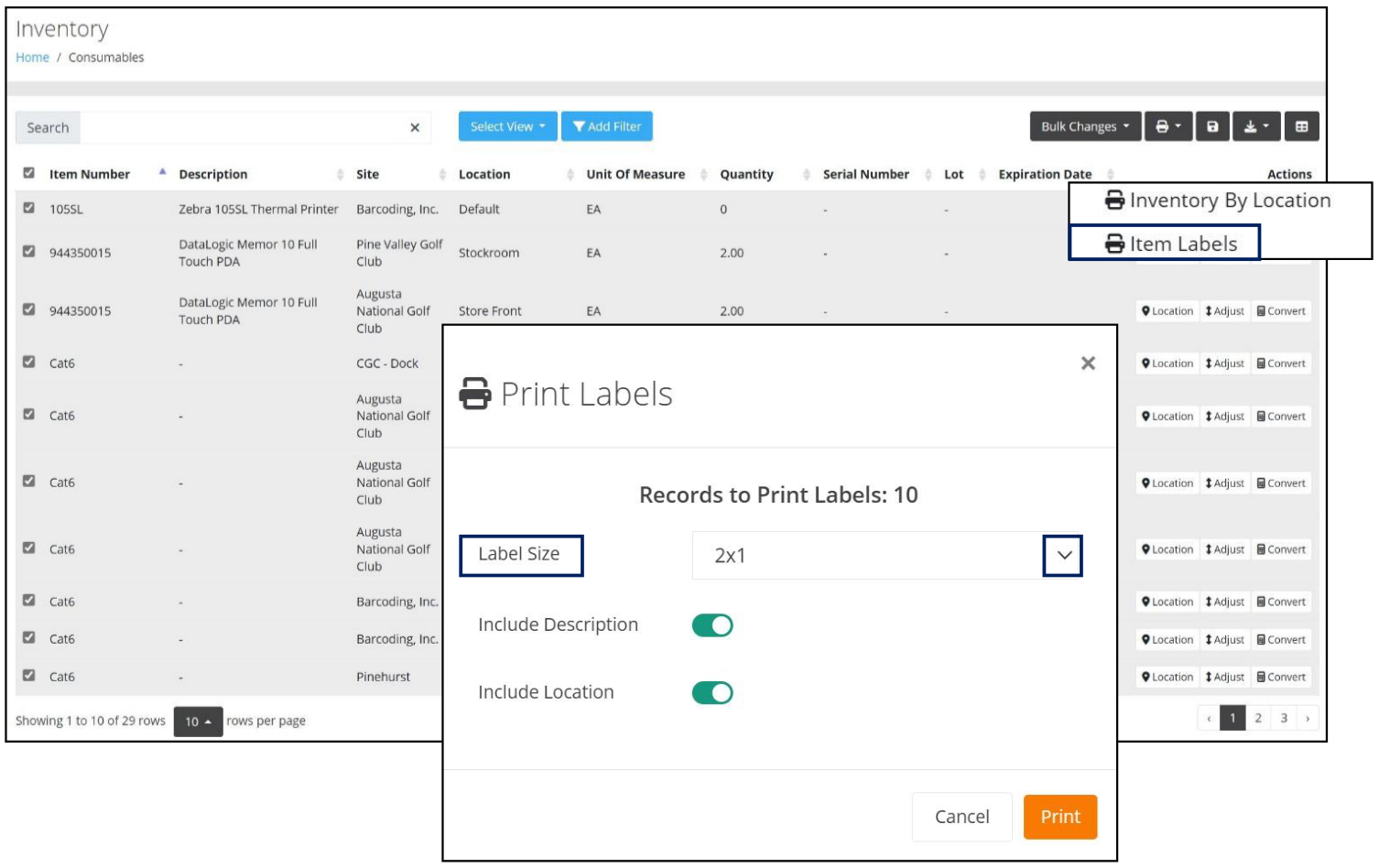The width and height of the screenshot is (1379, 868).
Task: Click Location action for Cat6 Barcoding row above Pinehurst
Action: pos(1167,639)
